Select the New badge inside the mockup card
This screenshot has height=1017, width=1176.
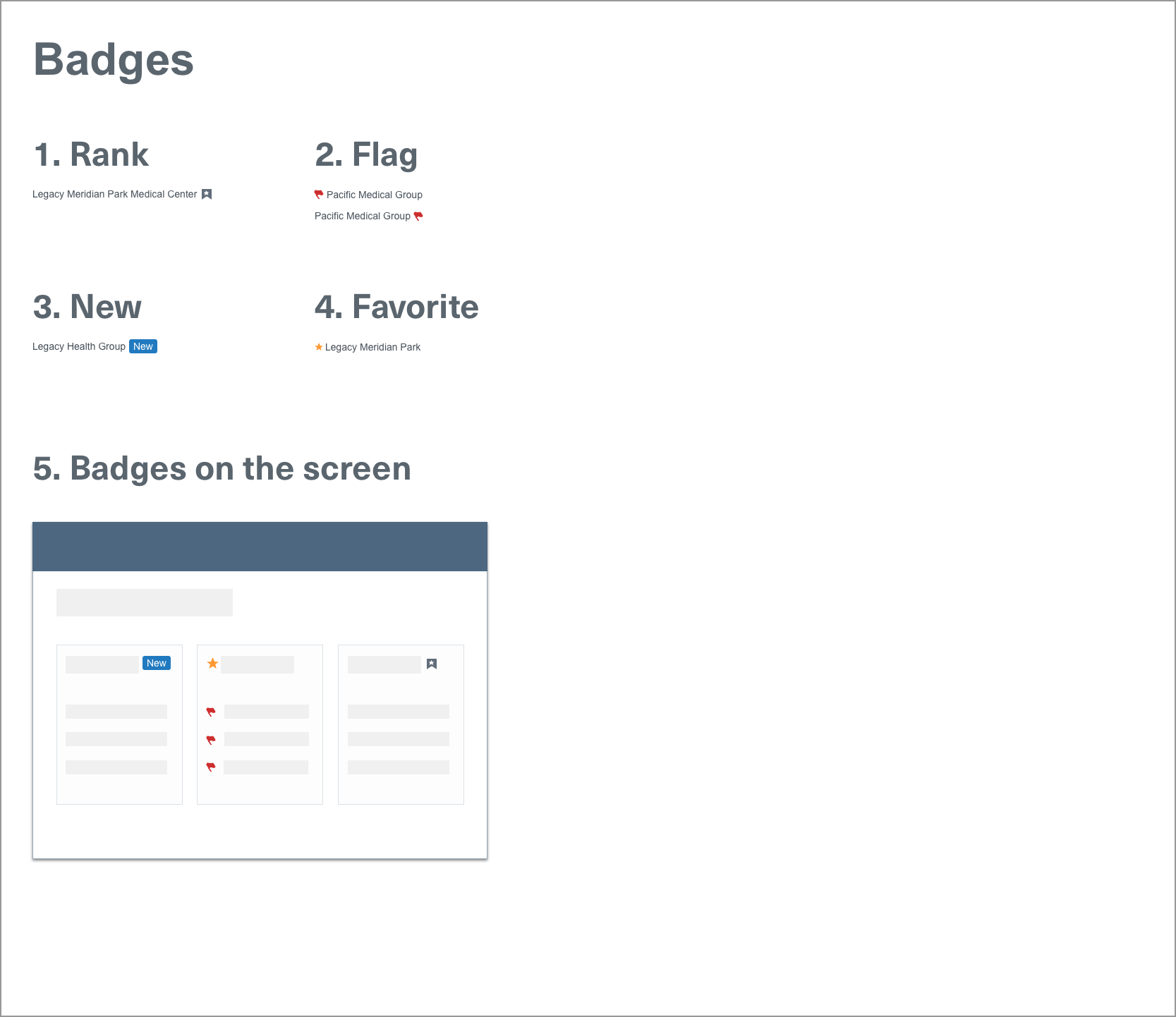coord(157,663)
